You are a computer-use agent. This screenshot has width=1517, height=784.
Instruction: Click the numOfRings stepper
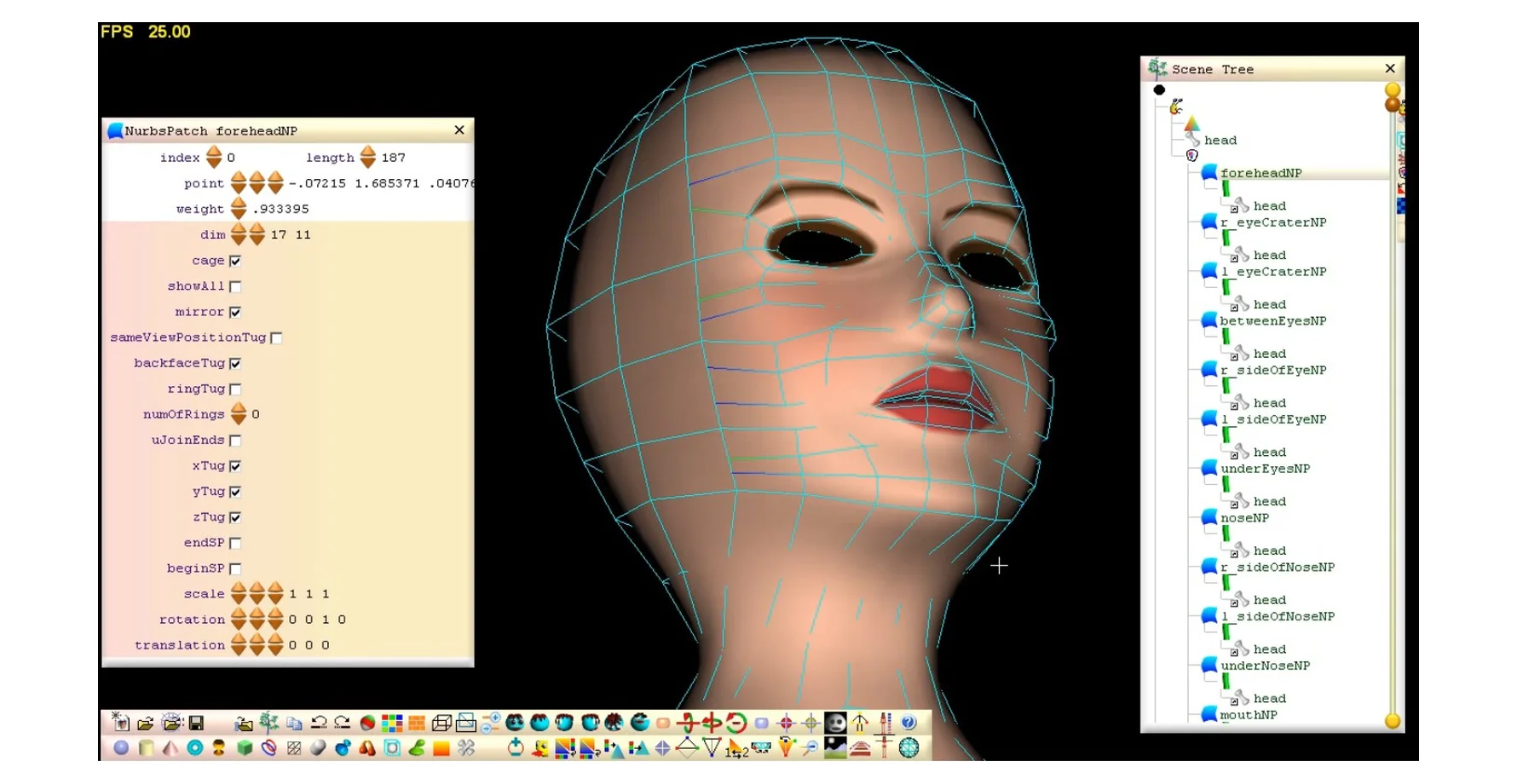click(239, 414)
